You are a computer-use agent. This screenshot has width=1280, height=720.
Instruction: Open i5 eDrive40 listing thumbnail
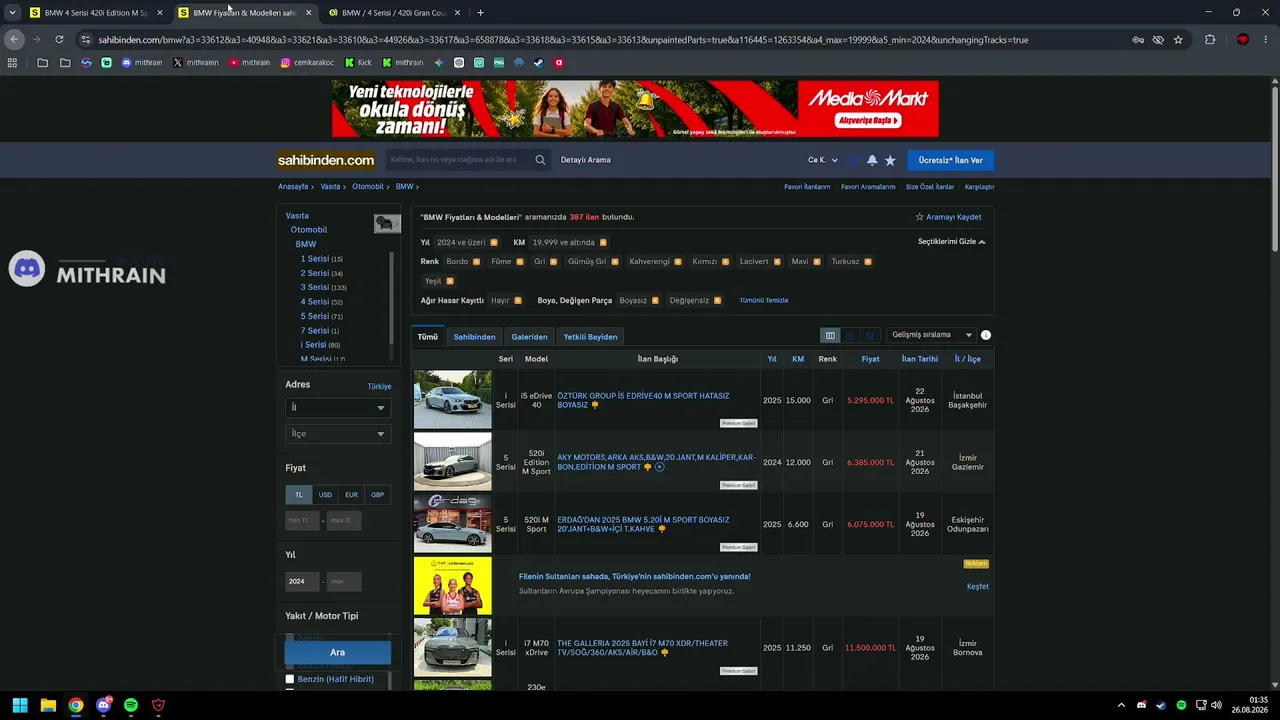(x=453, y=400)
